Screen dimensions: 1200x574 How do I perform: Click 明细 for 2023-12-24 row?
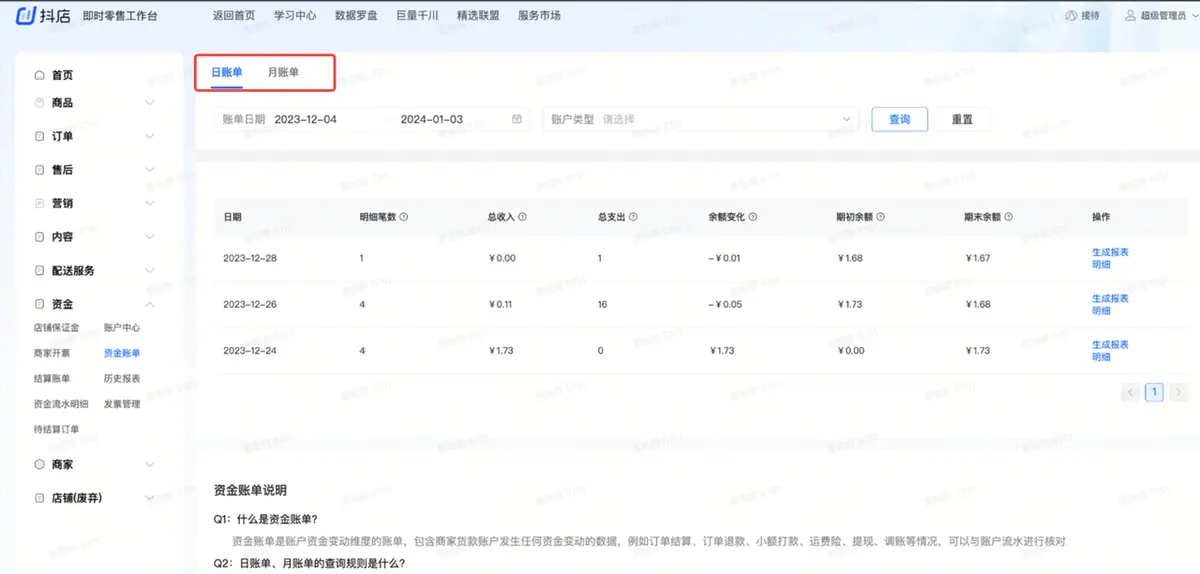click(1101, 356)
